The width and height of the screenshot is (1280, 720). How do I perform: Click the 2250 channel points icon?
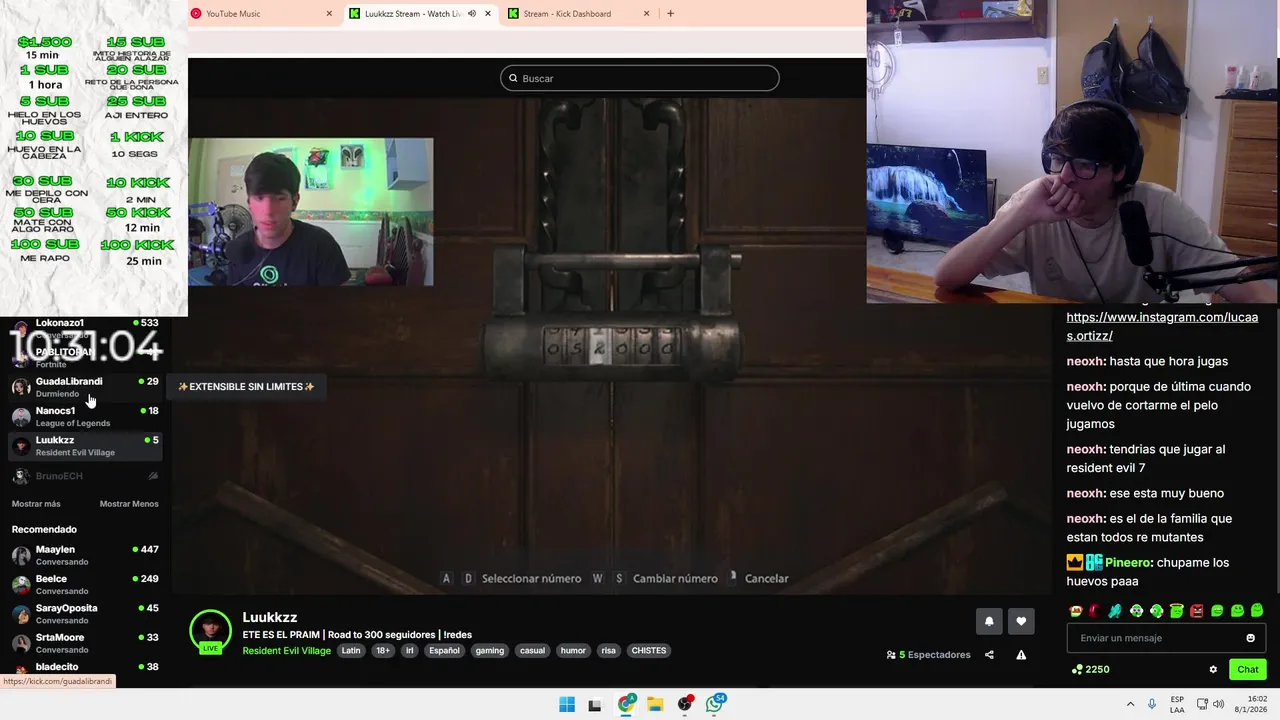coord(1077,670)
